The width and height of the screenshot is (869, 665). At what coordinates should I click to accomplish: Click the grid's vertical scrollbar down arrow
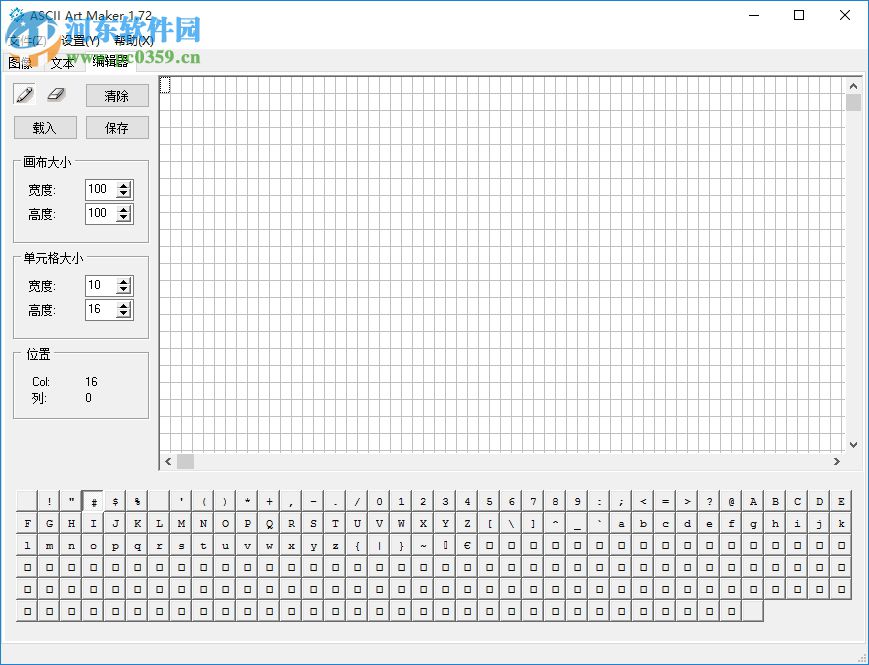tap(853, 444)
